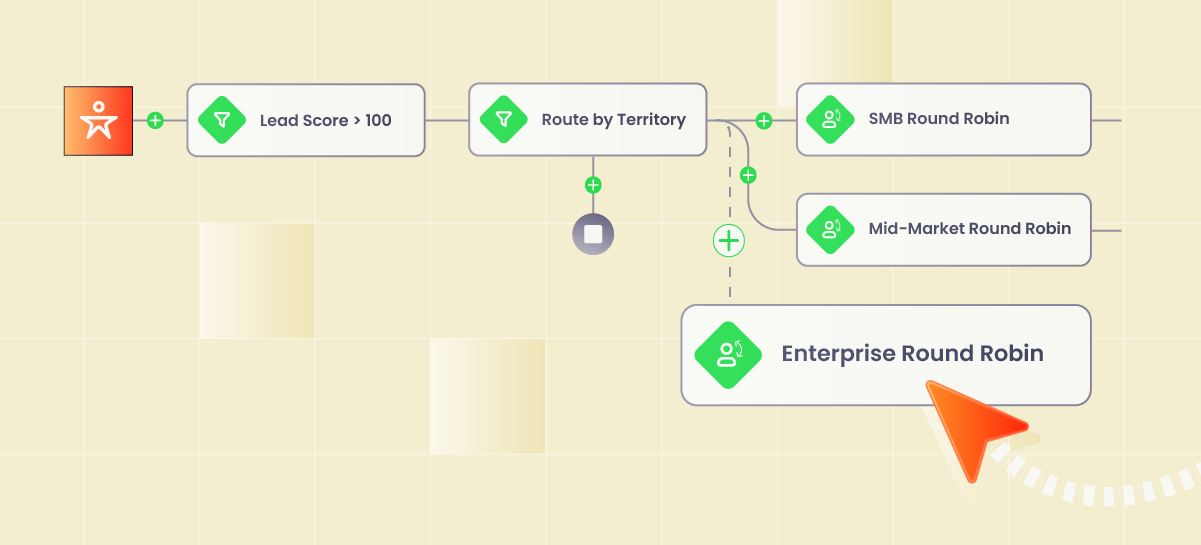The width and height of the screenshot is (1201, 545).
Task: Click the large plus on dashed connector
Action: tap(729, 241)
